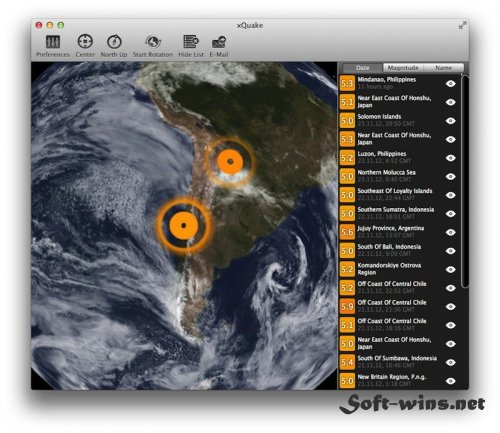Toggle eye icon for Jujuy Province, Argentina
This screenshot has width=500, height=433.
click(451, 232)
